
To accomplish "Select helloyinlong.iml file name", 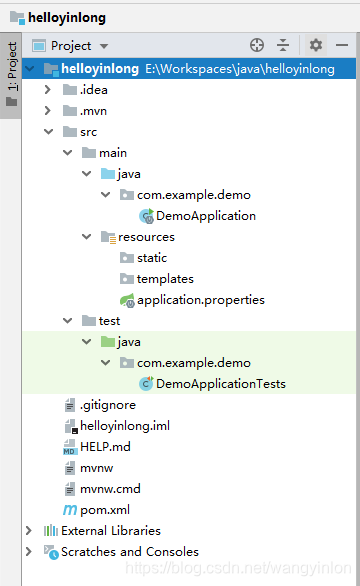I will [125, 426].
